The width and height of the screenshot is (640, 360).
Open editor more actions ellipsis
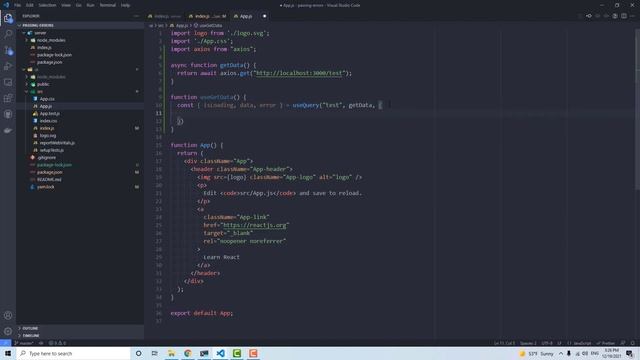point(633,16)
